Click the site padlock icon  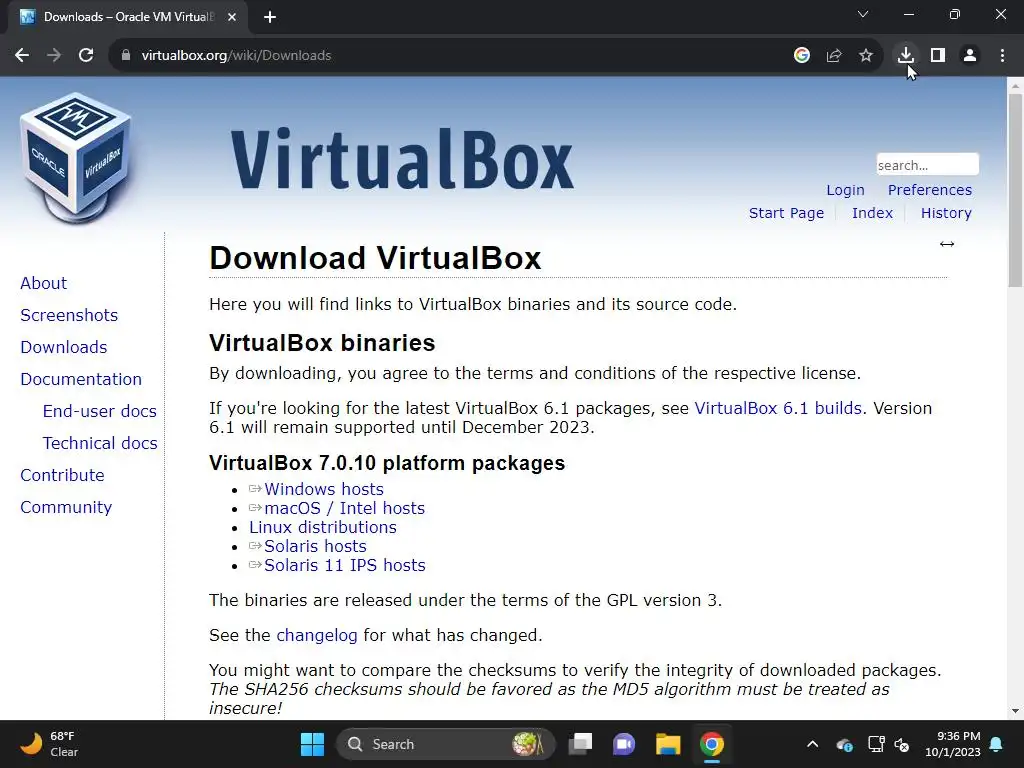[125, 56]
